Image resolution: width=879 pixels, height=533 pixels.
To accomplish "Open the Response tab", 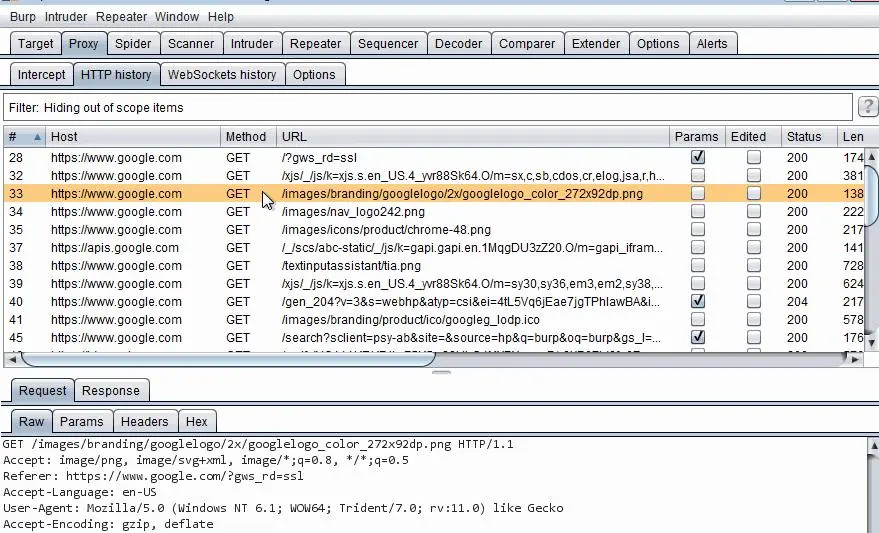I will click(x=111, y=391).
